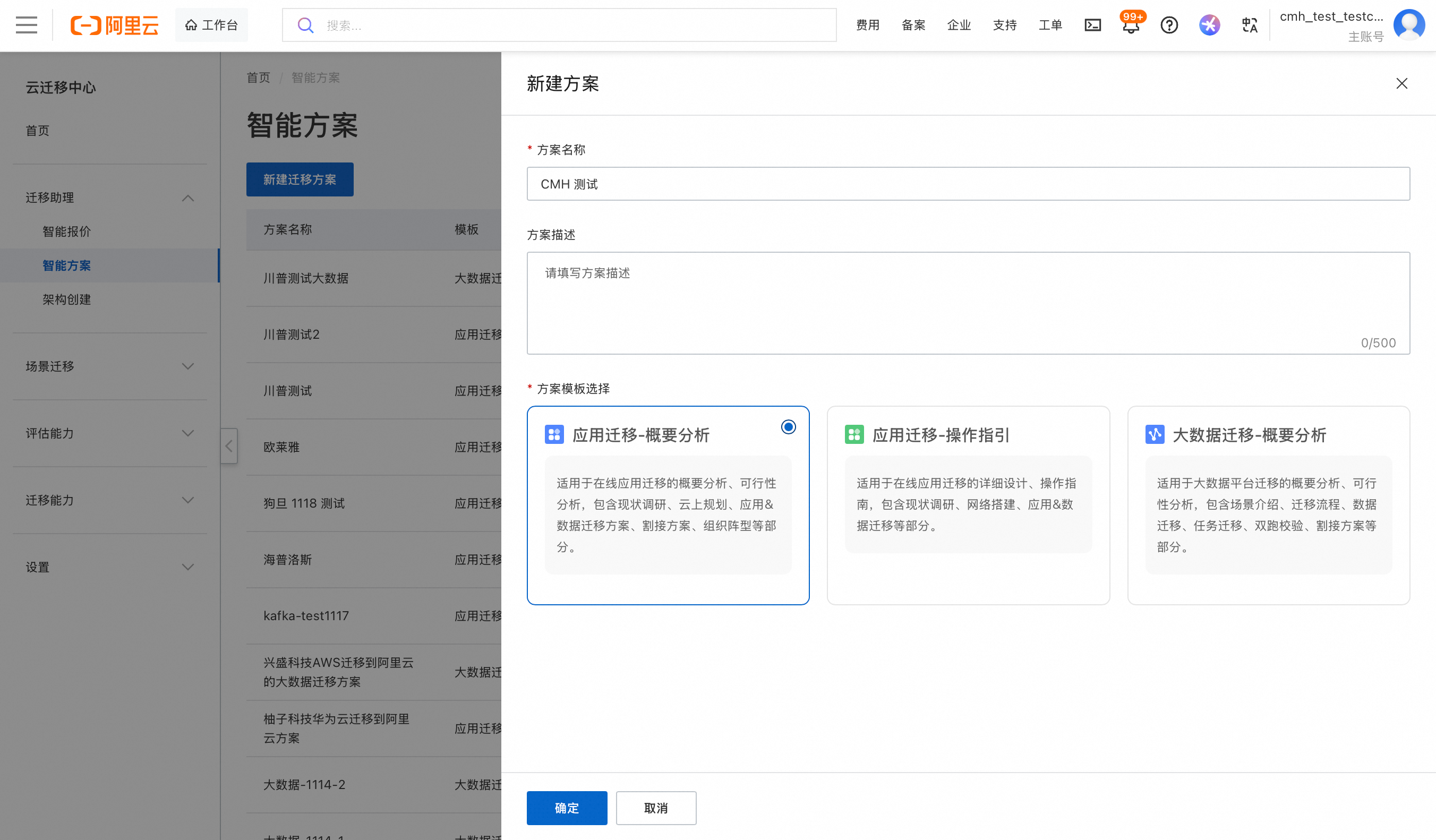This screenshot has width=1436, height=840.
Task: Expand the 场景迁移 sidebar section
Action: coord(187,366)
